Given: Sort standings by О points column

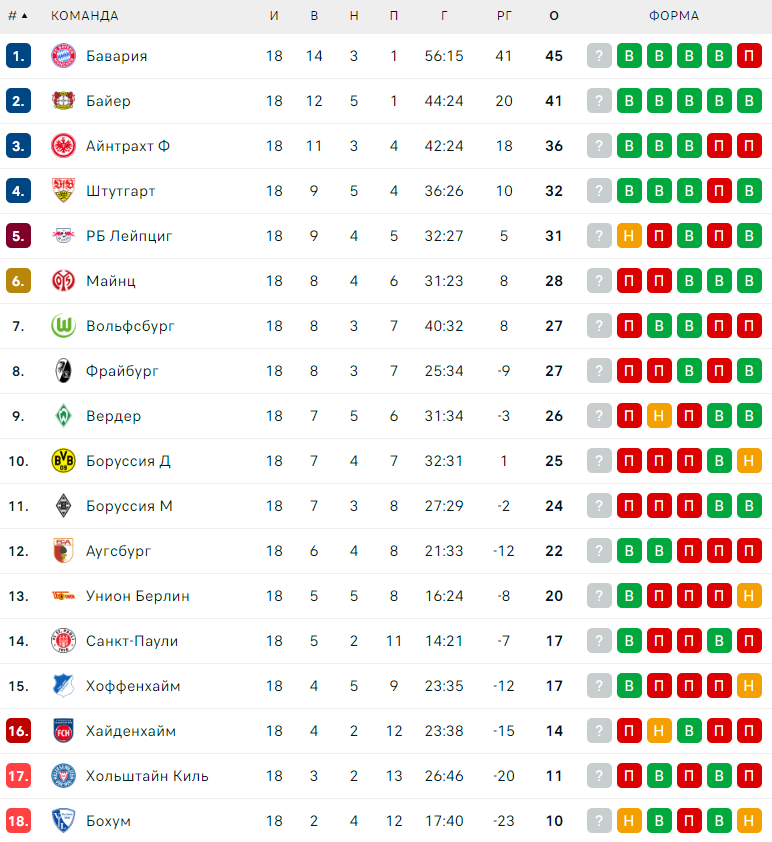Looking at the screenshot, I should pyautogui.click(x=554, y=16).
